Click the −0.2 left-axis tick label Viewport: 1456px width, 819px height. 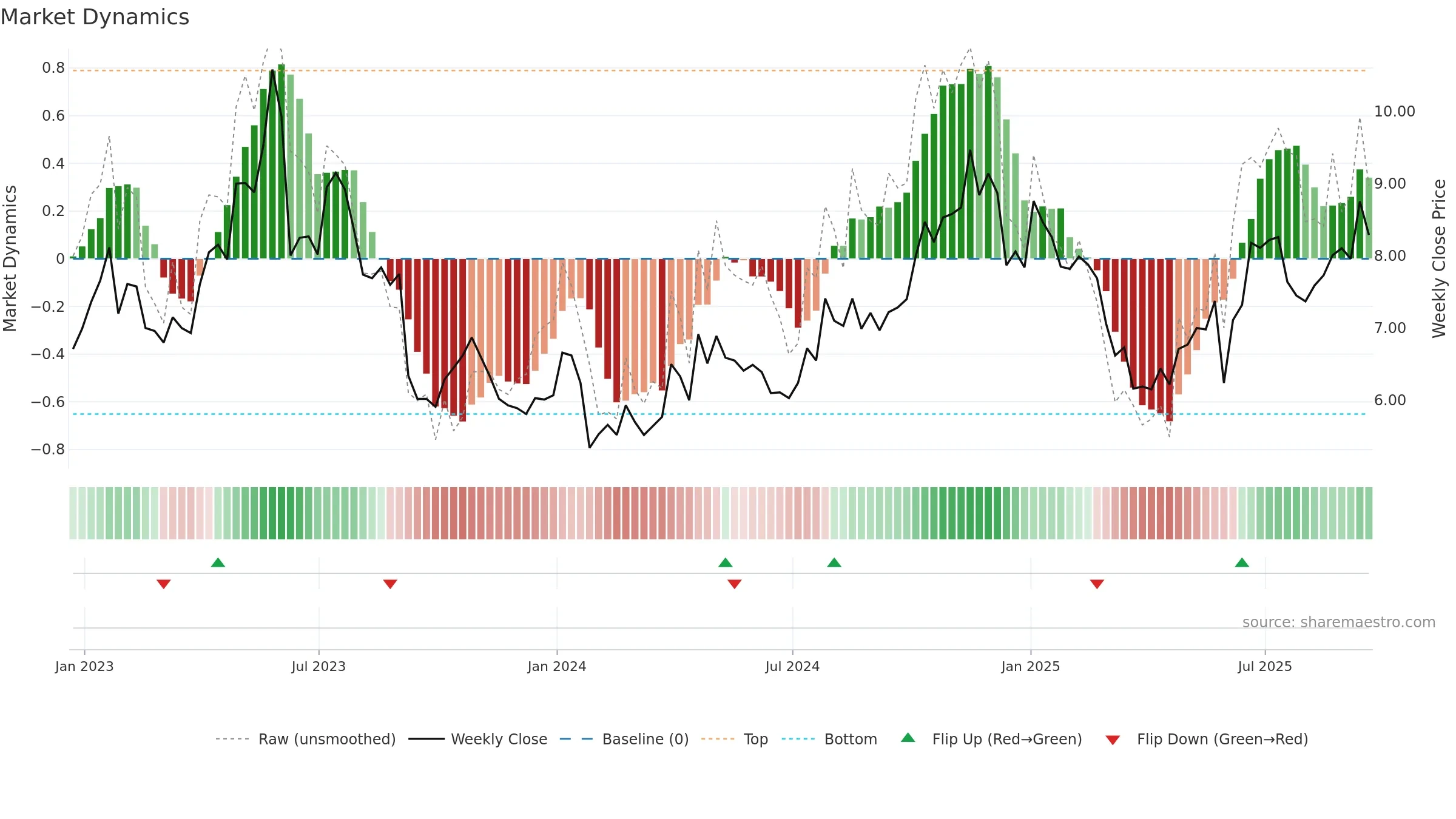click(x=48, y=306)
